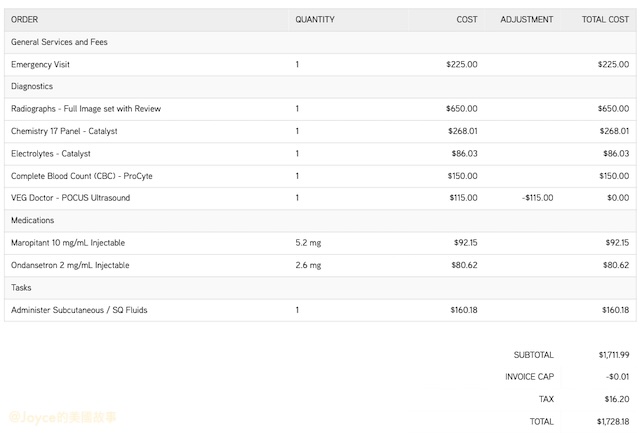The height and width of the screenshot is (433, 640).
Task: Click the Diagnostics section heading
Action: (x=32, y=87)
